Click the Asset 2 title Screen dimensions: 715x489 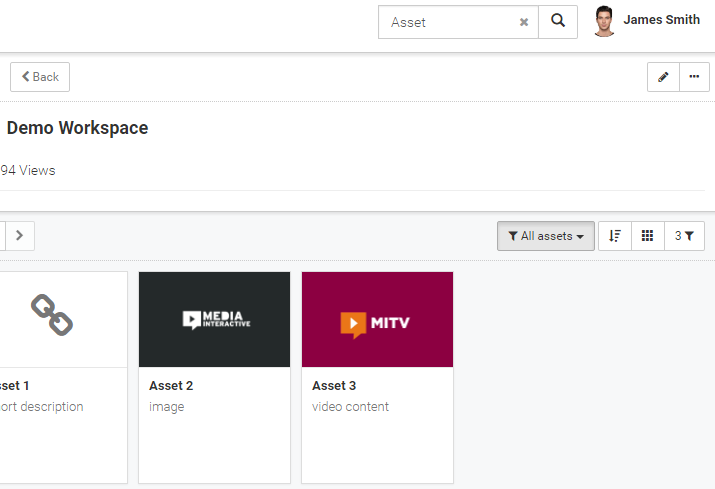[171, 385]
